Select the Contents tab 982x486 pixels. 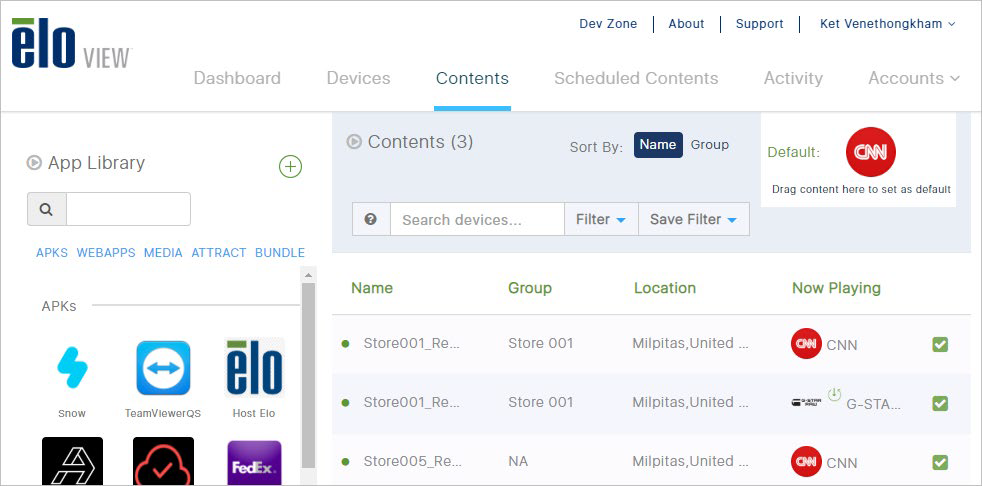[x=472, y=78]
